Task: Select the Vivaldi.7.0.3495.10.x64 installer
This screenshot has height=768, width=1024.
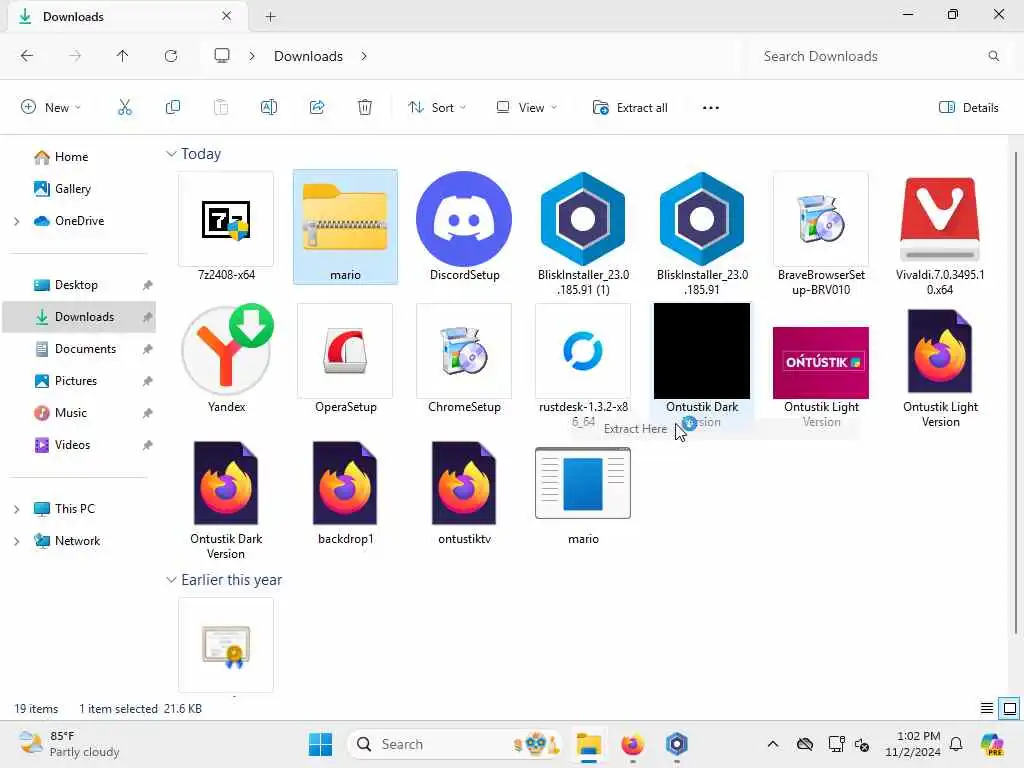Action: 940,233
